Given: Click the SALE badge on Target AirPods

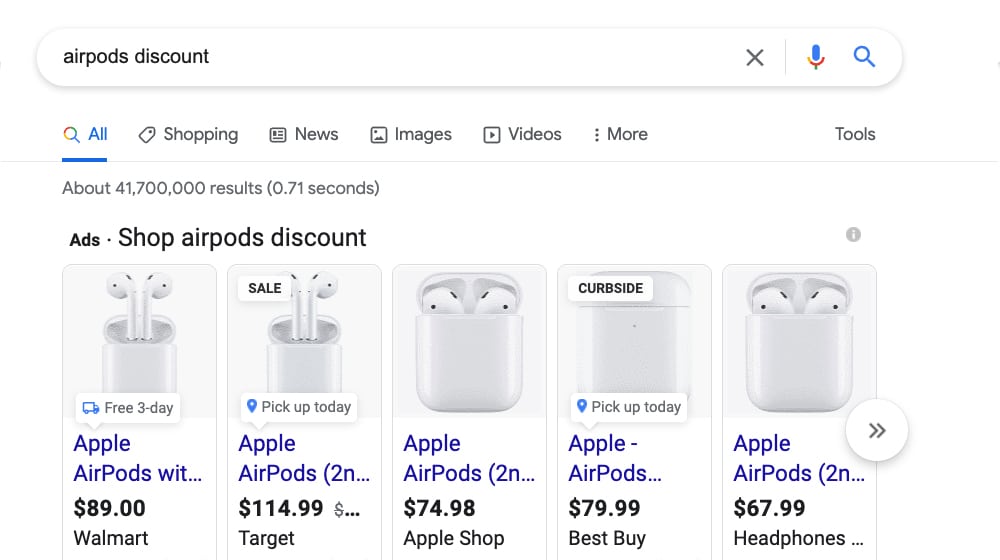Looking at the screenshot, I should pyautogui.click(x=264, y=288).
